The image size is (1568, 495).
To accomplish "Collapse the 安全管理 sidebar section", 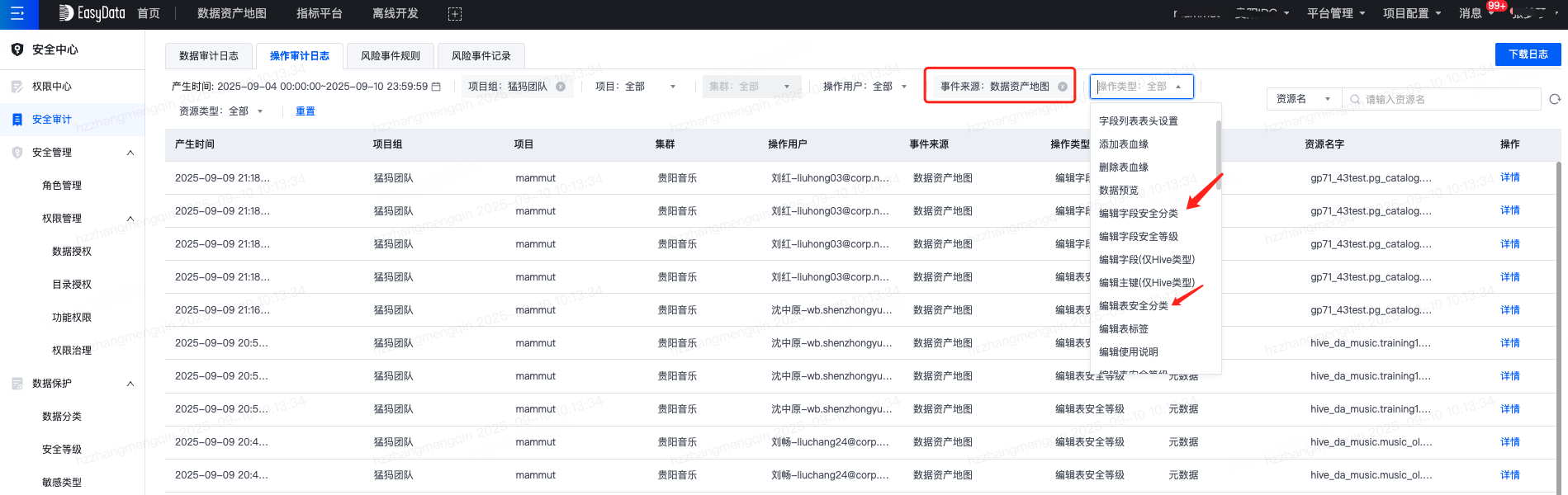I will pos(130,153).
